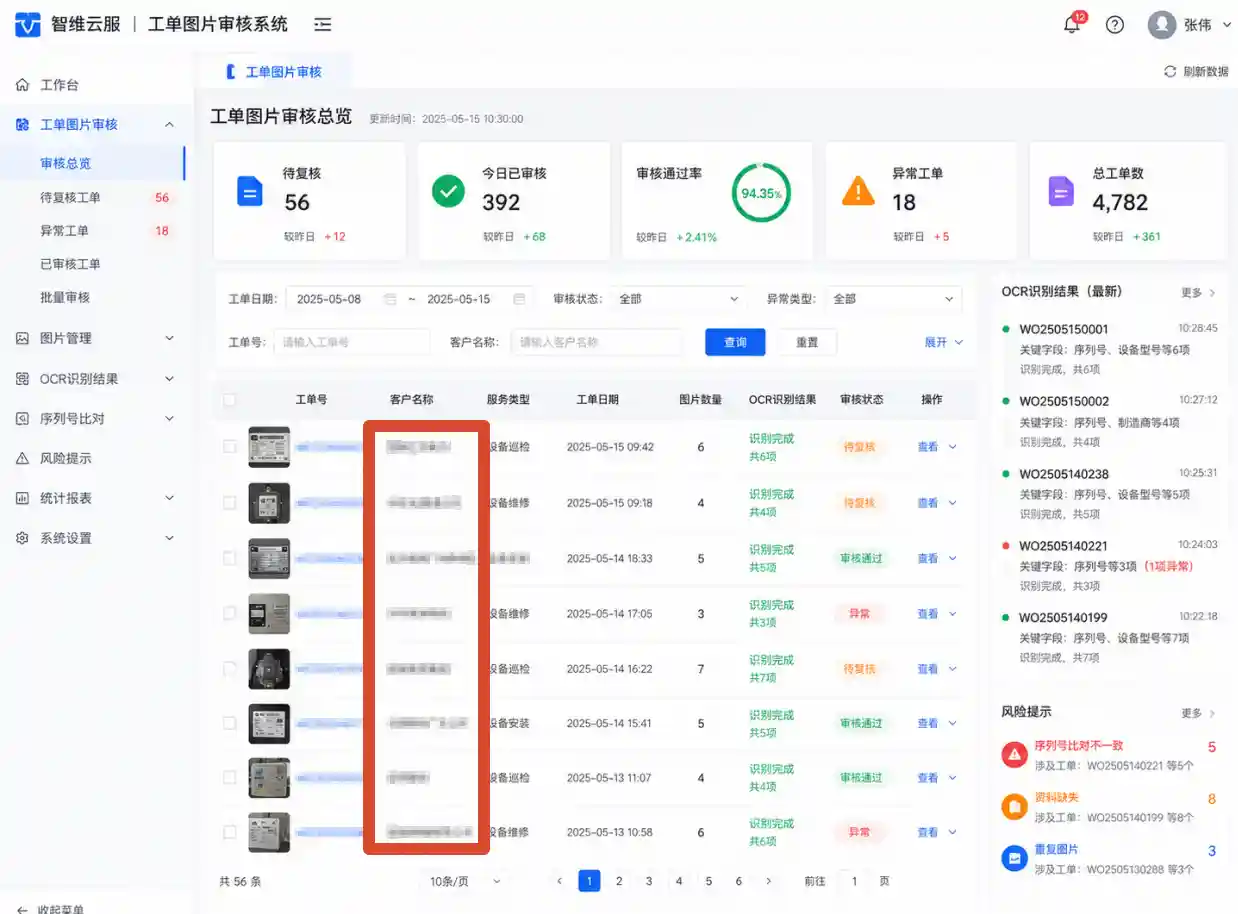Go to page 3 in pagination
Viewport: 1238px width, 914px height.
pyautogui.click(x=649, y=881)
